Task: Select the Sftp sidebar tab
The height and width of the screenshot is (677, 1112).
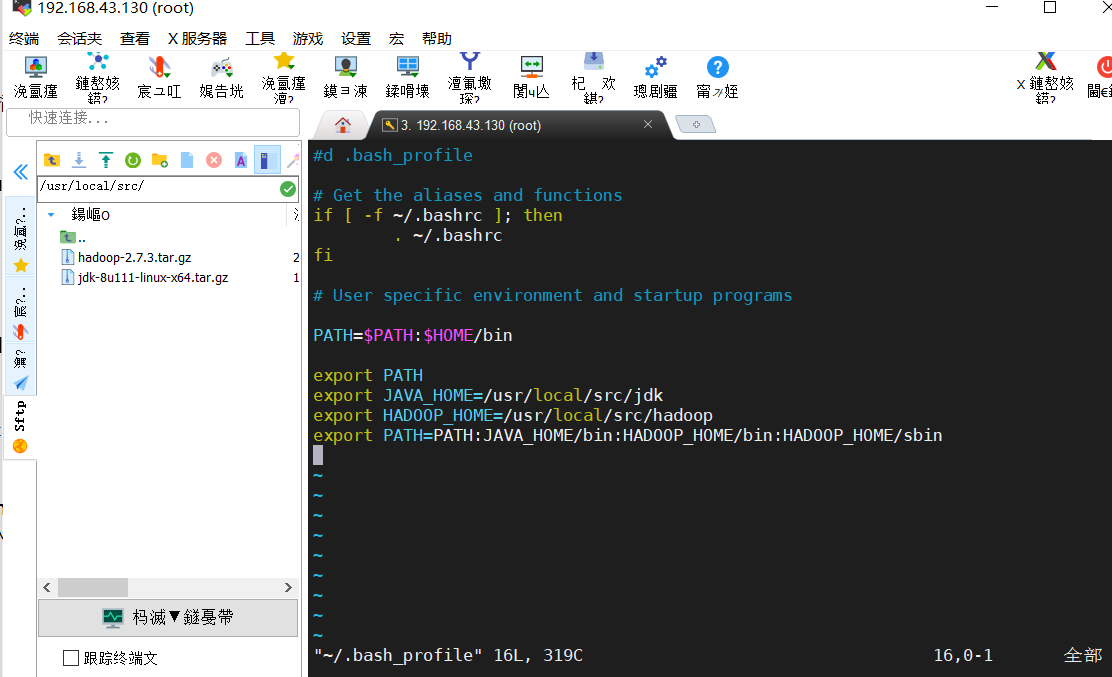Action: click(x=20, y=427)
